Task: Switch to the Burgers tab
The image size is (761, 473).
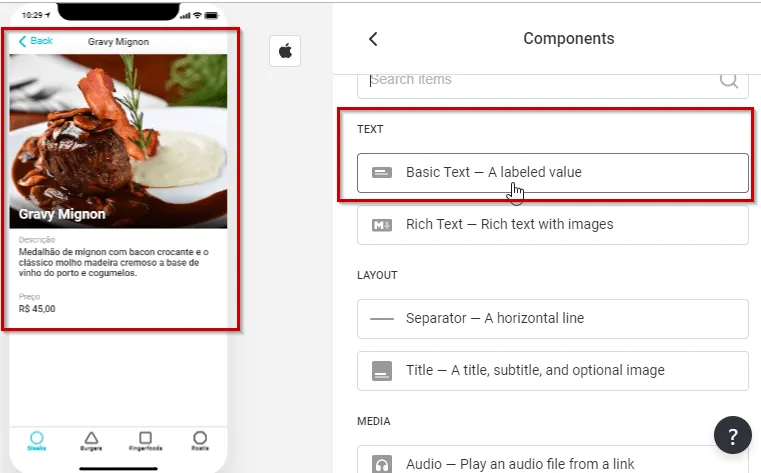Action: point(91,441)
